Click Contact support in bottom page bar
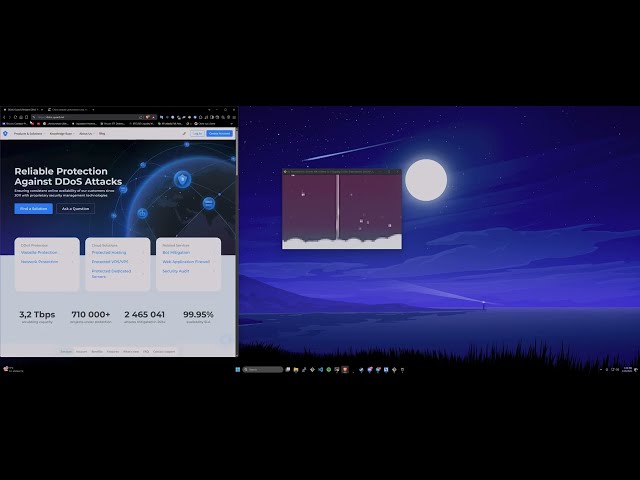This screenshot has width=640, height=480. (x=164, y=351)
